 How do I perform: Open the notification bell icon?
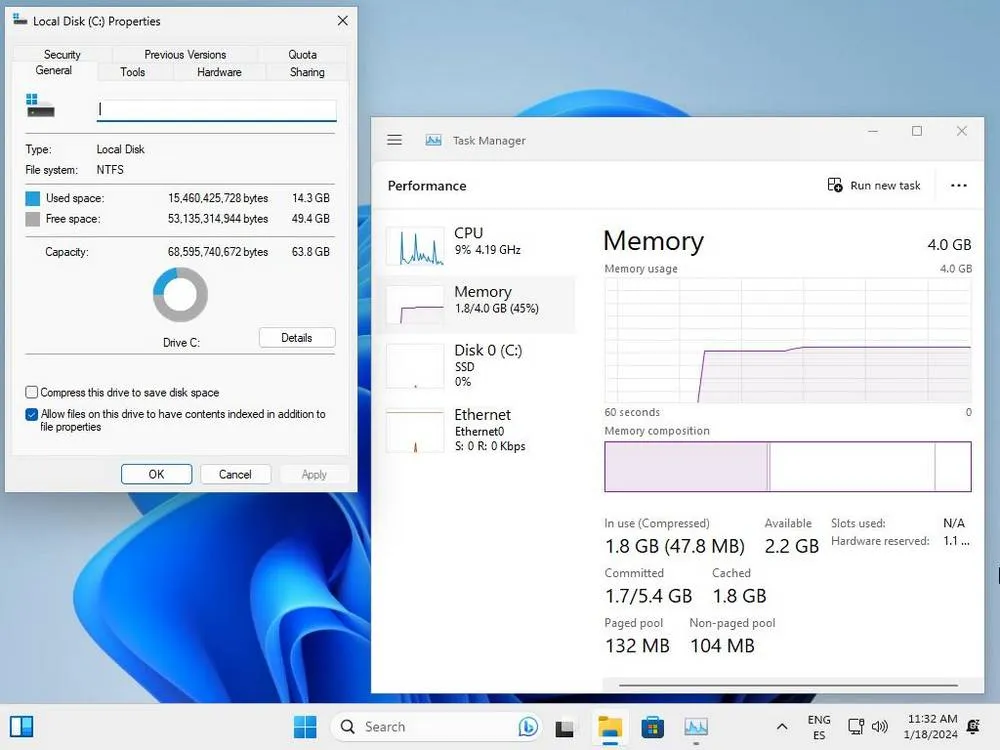973,726
